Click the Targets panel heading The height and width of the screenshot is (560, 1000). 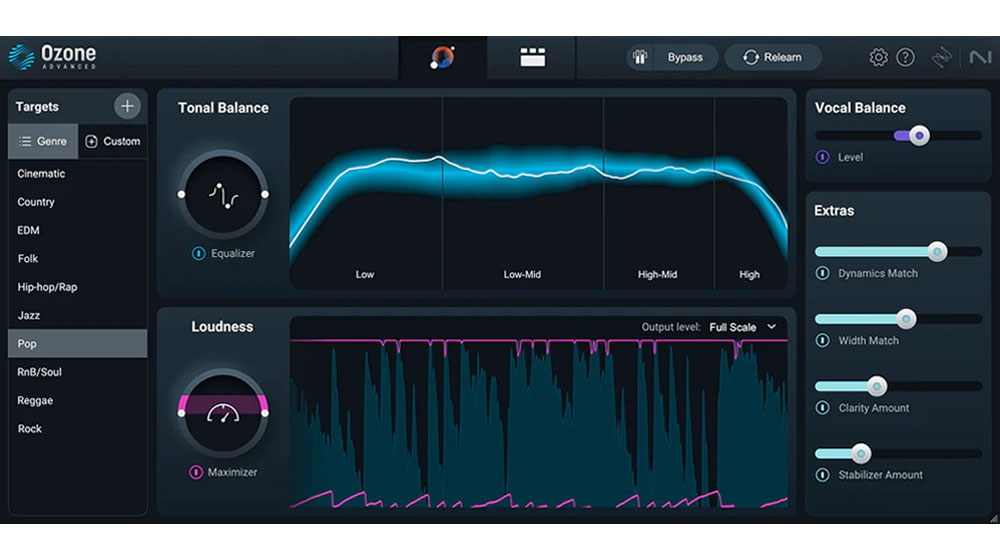click(x=37, y=107)
